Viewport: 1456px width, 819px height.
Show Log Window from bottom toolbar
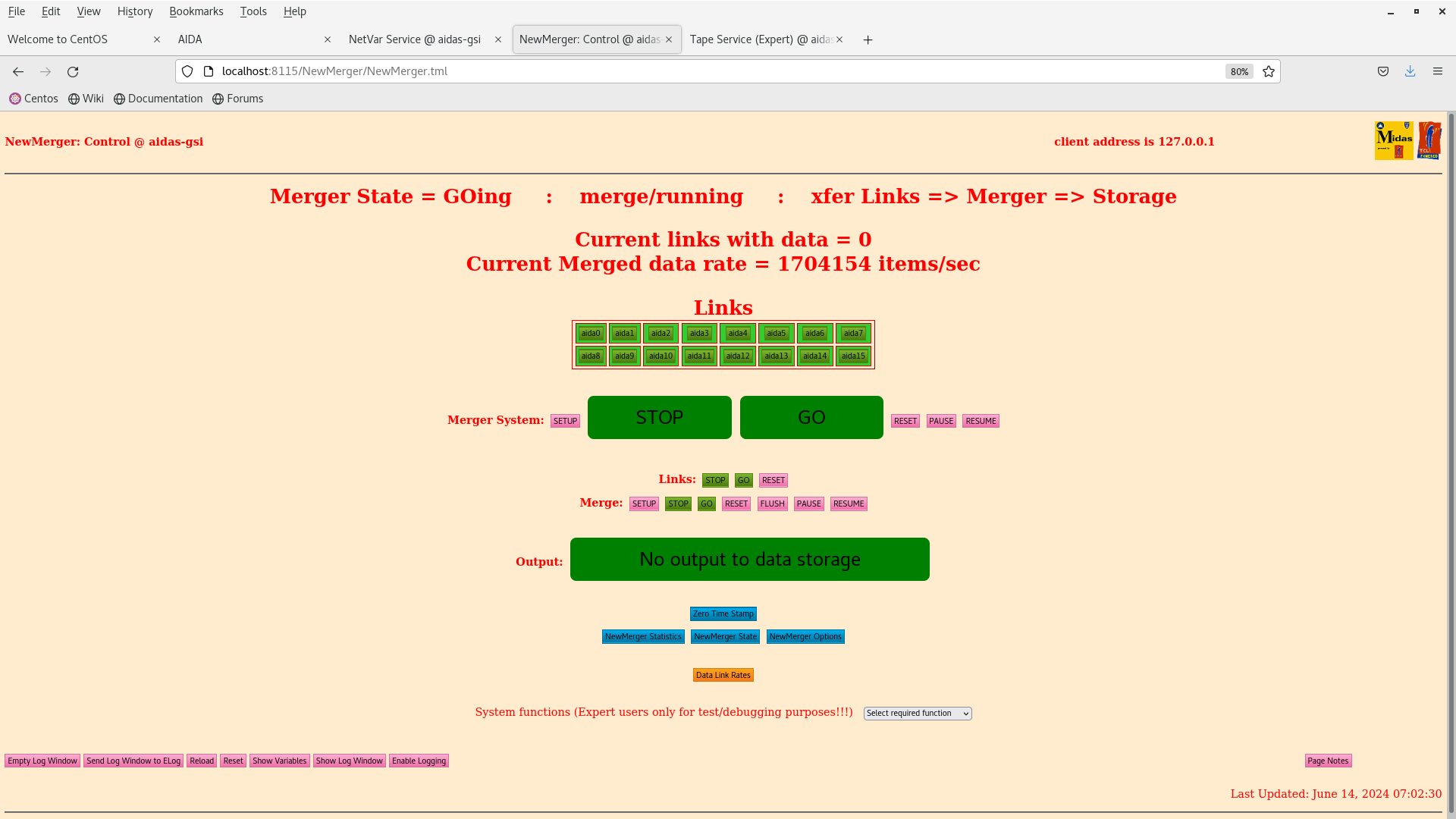(349, 760)
